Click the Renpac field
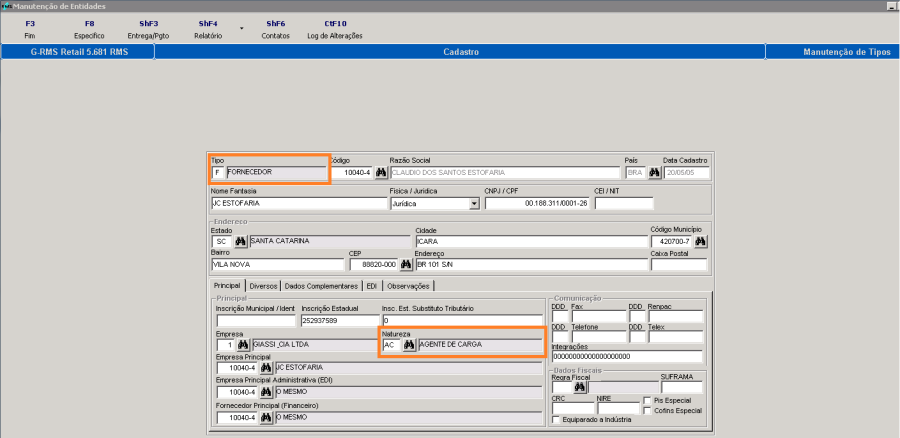 coord(676,317)
